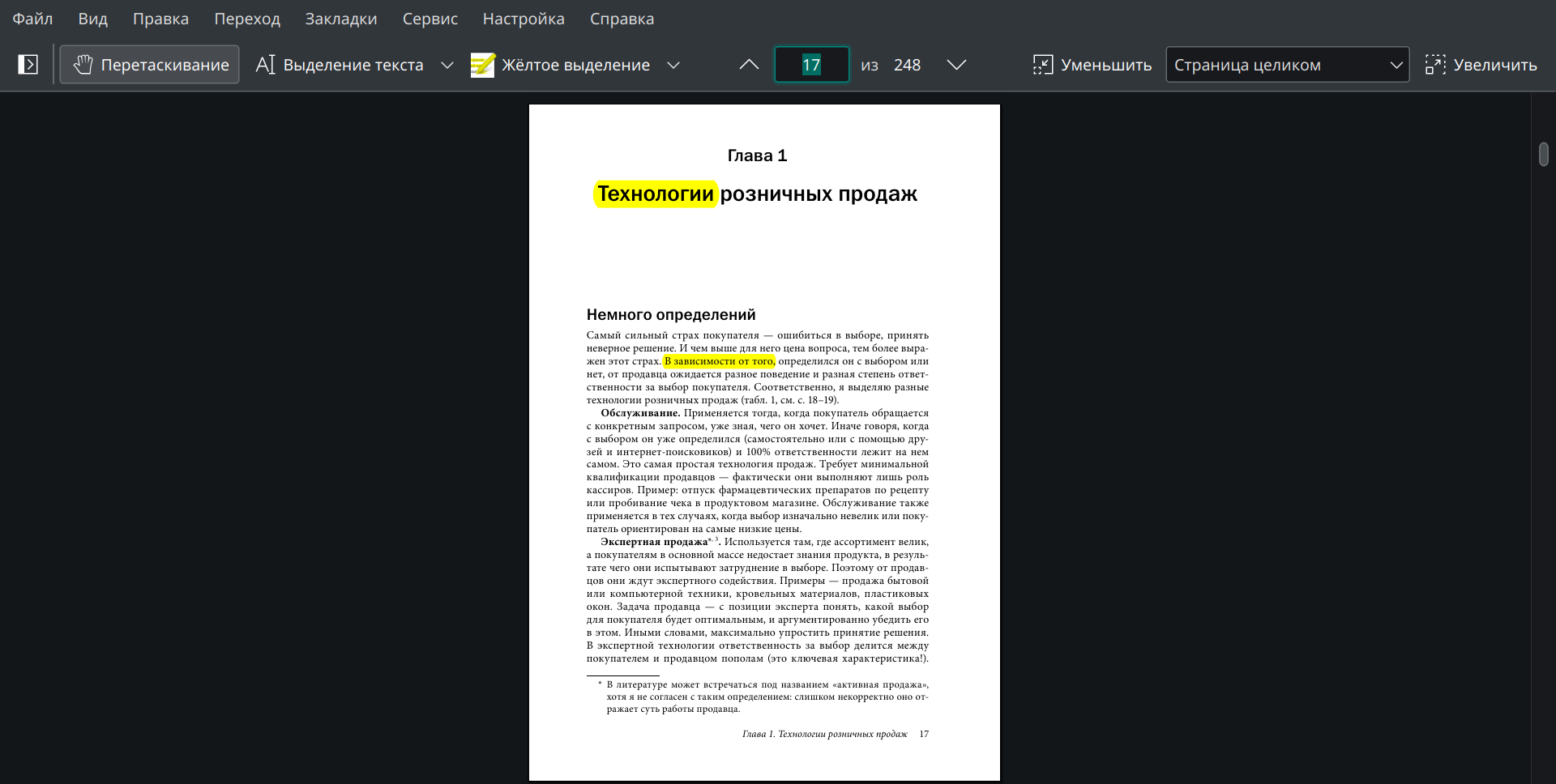Click the shrink icon beside Уменьшить
This screenshot has height=784, width=1556.
[1043, 65]
